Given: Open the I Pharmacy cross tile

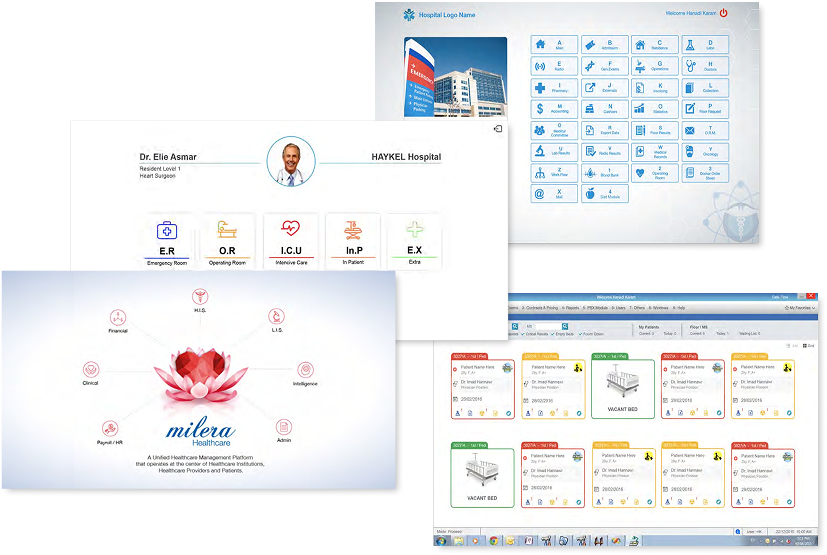Looking at the screenshot, I should pos(554,88).
